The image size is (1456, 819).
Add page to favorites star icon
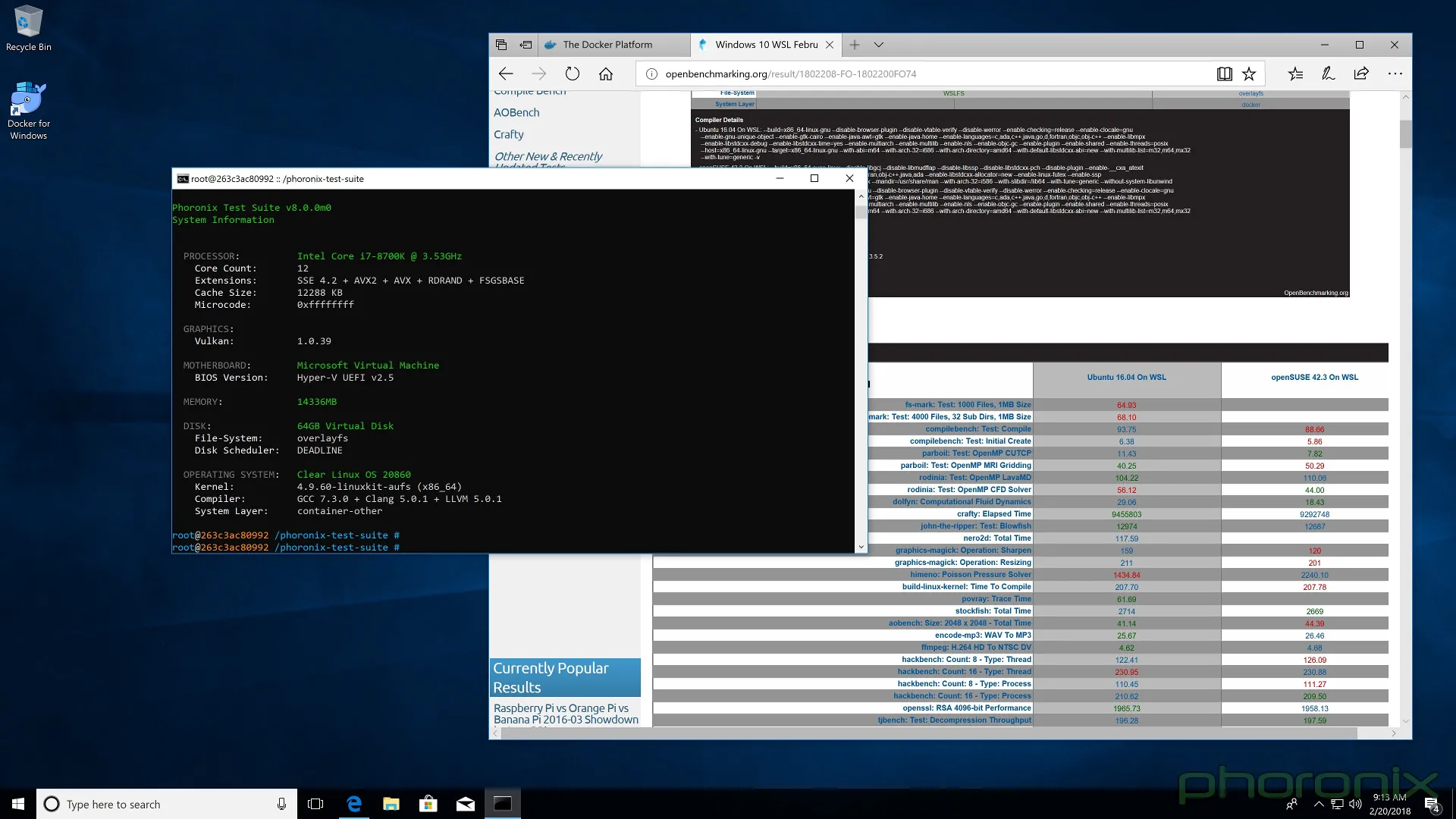(x=1249, y=74)
